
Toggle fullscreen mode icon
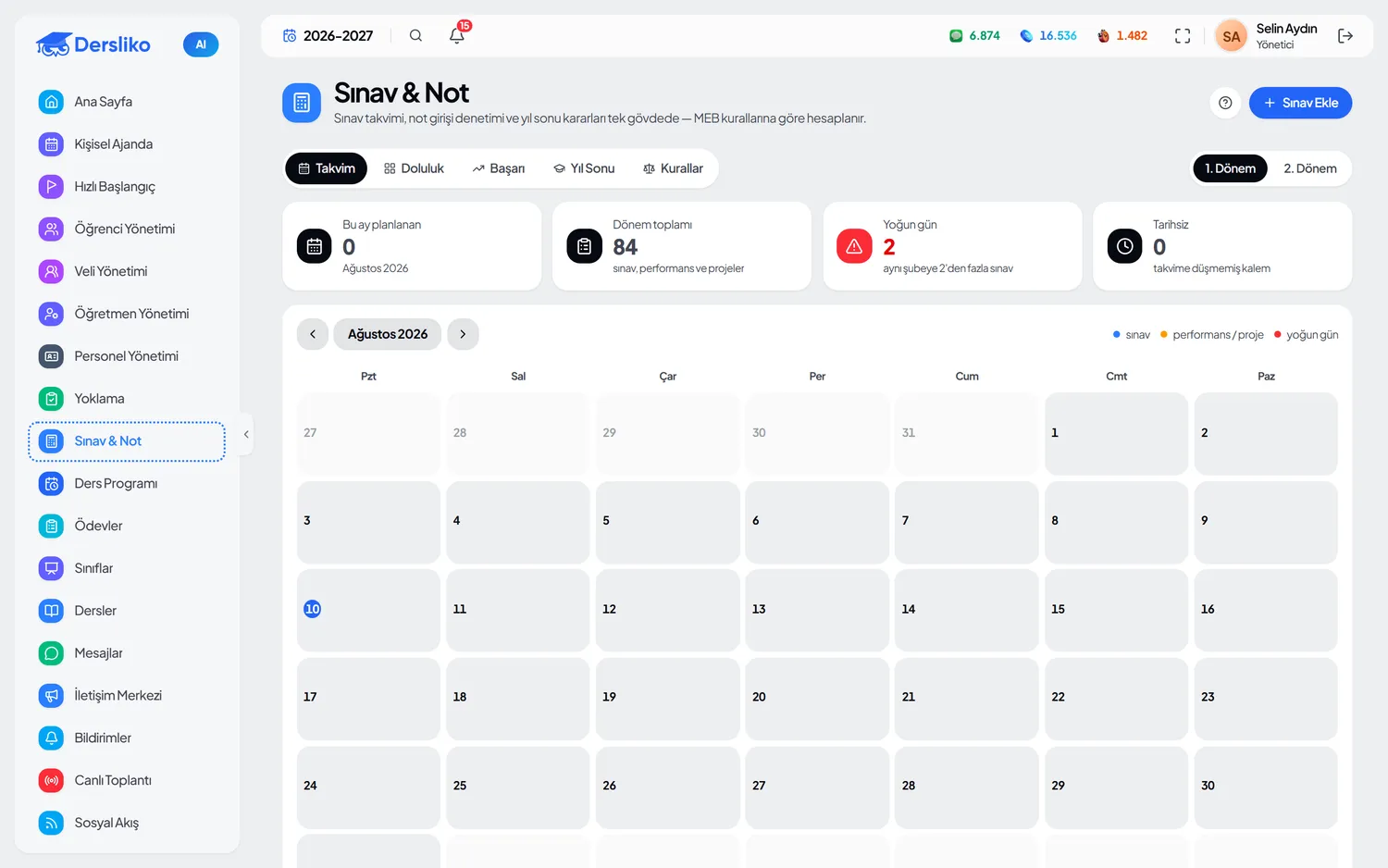pos(1183,36)
